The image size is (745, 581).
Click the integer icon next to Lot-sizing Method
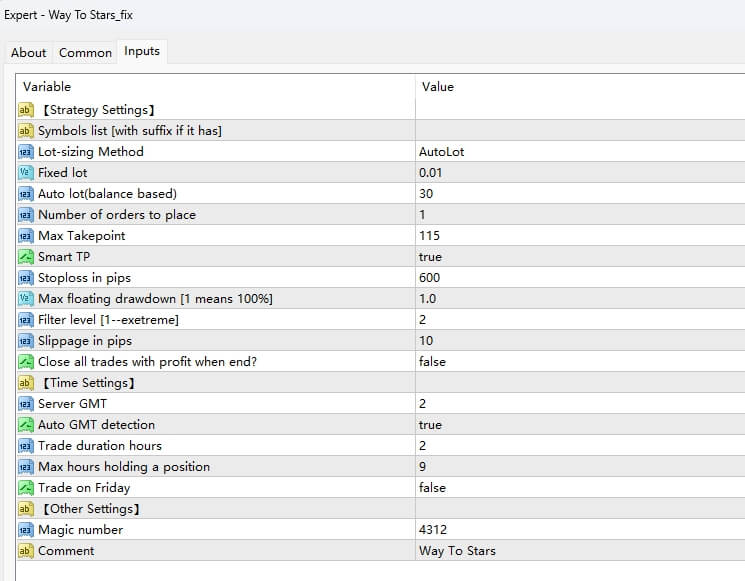coord(26,152)
